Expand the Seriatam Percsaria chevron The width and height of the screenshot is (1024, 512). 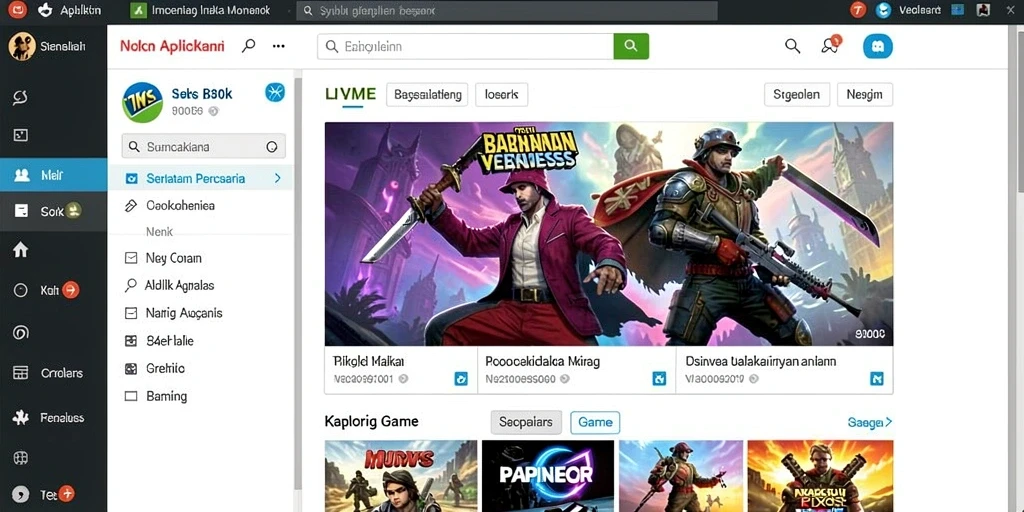click(278, 178)
